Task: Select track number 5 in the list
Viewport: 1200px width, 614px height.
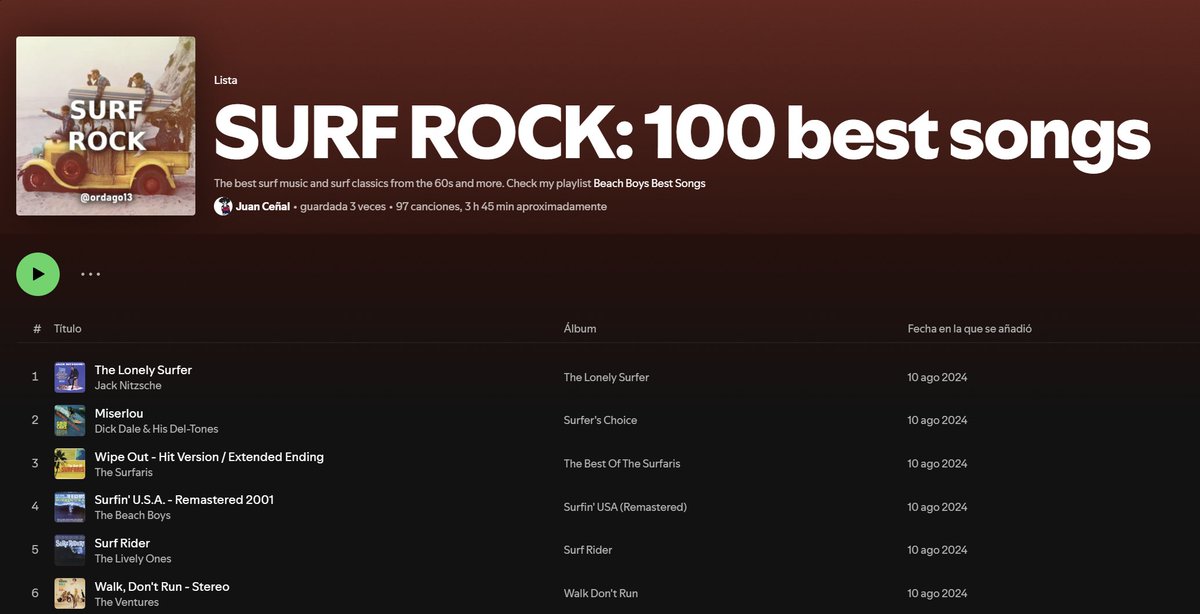Action: click(35, 551)
